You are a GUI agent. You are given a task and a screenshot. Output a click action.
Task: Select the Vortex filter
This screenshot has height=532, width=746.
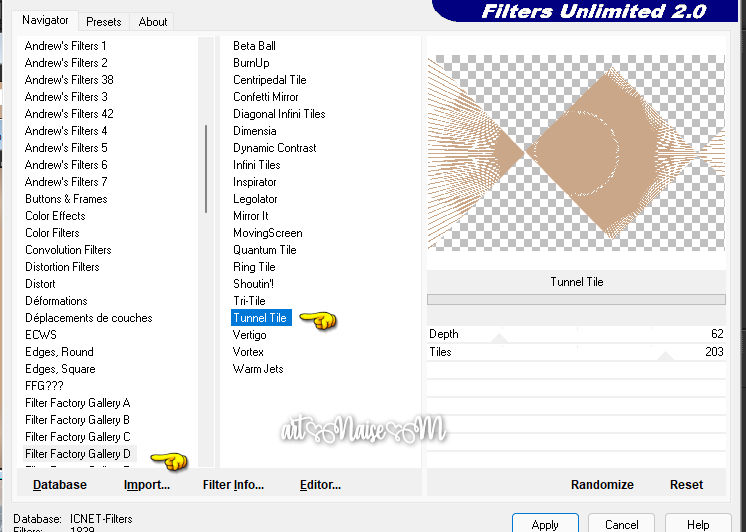click(x=248, y=352)
